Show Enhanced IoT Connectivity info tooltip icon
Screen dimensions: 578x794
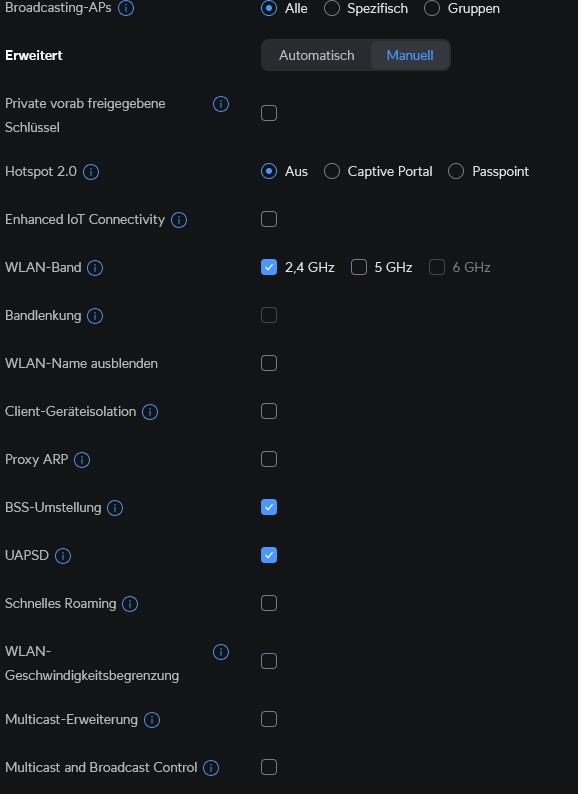coord(179,220)
